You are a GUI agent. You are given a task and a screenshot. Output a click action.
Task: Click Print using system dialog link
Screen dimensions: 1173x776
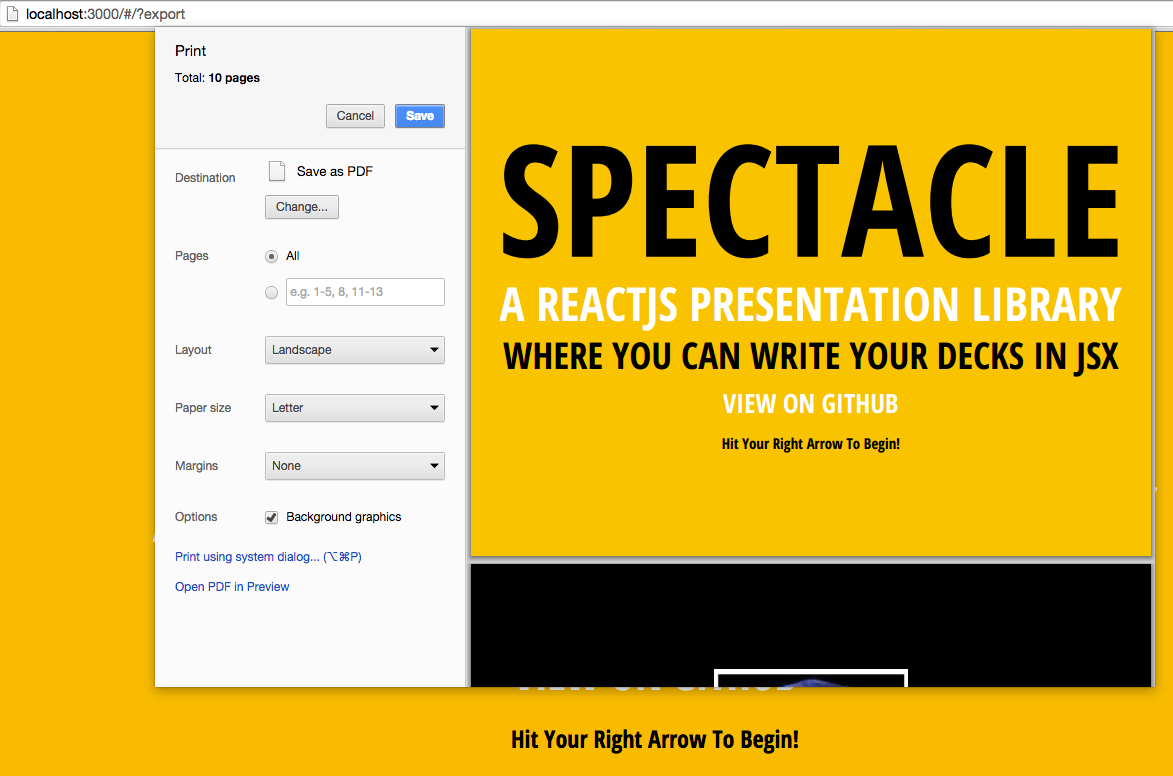pyautogui.click(x=268, y=557)
